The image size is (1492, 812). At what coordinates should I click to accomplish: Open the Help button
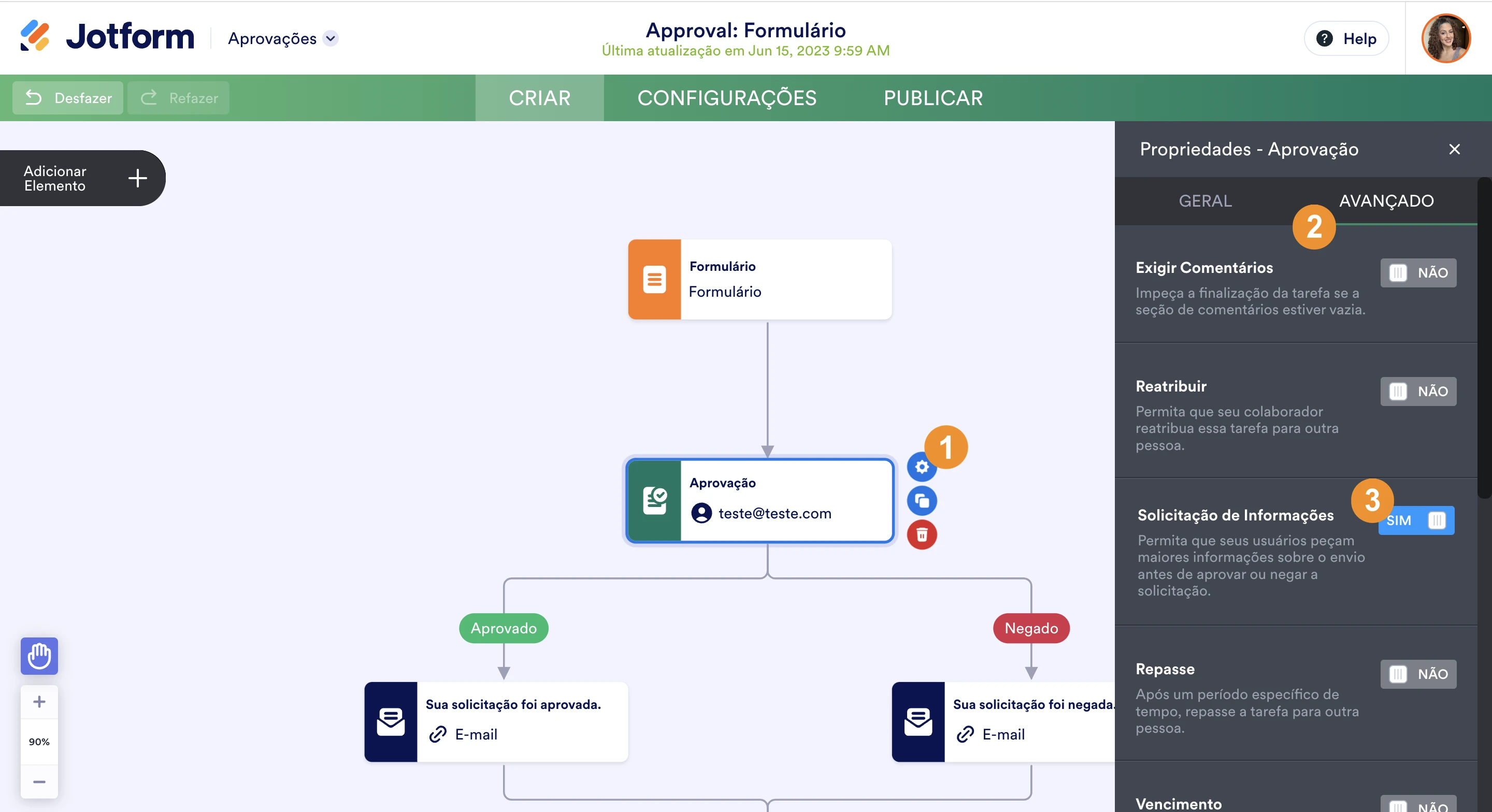click(x=1345, y=38)
